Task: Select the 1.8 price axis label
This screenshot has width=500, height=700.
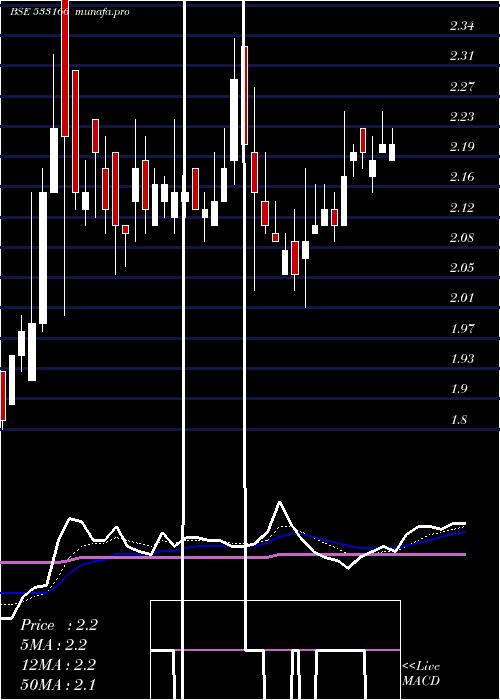Action: [458, 420]
